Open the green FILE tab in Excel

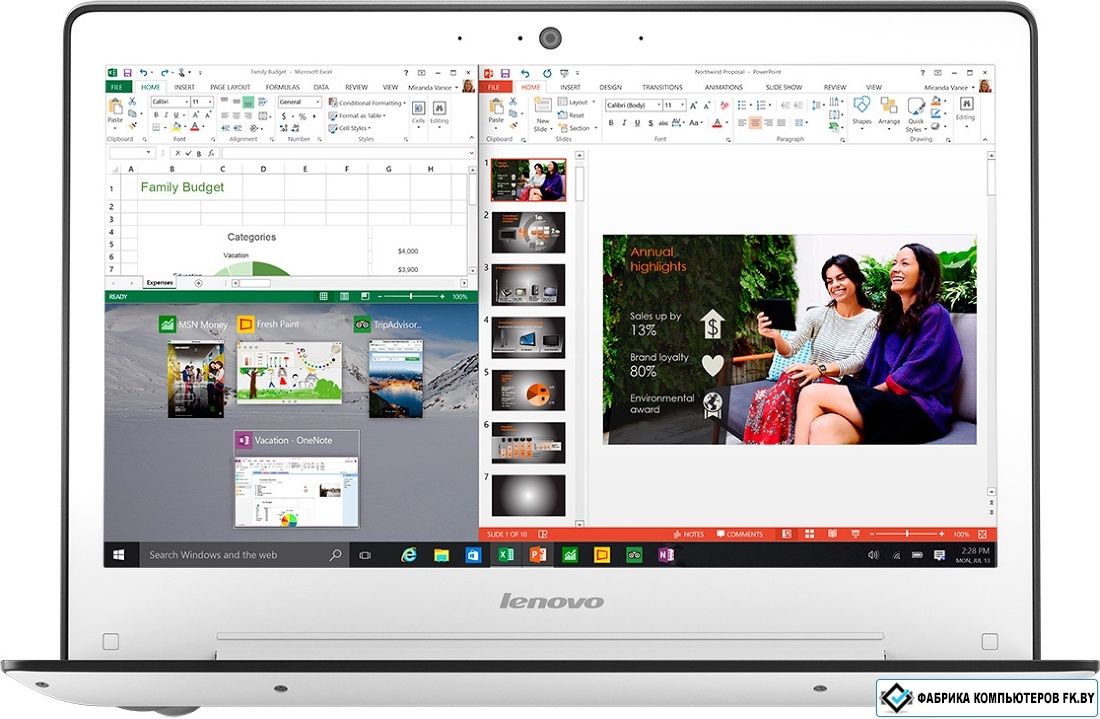(116, 87)
